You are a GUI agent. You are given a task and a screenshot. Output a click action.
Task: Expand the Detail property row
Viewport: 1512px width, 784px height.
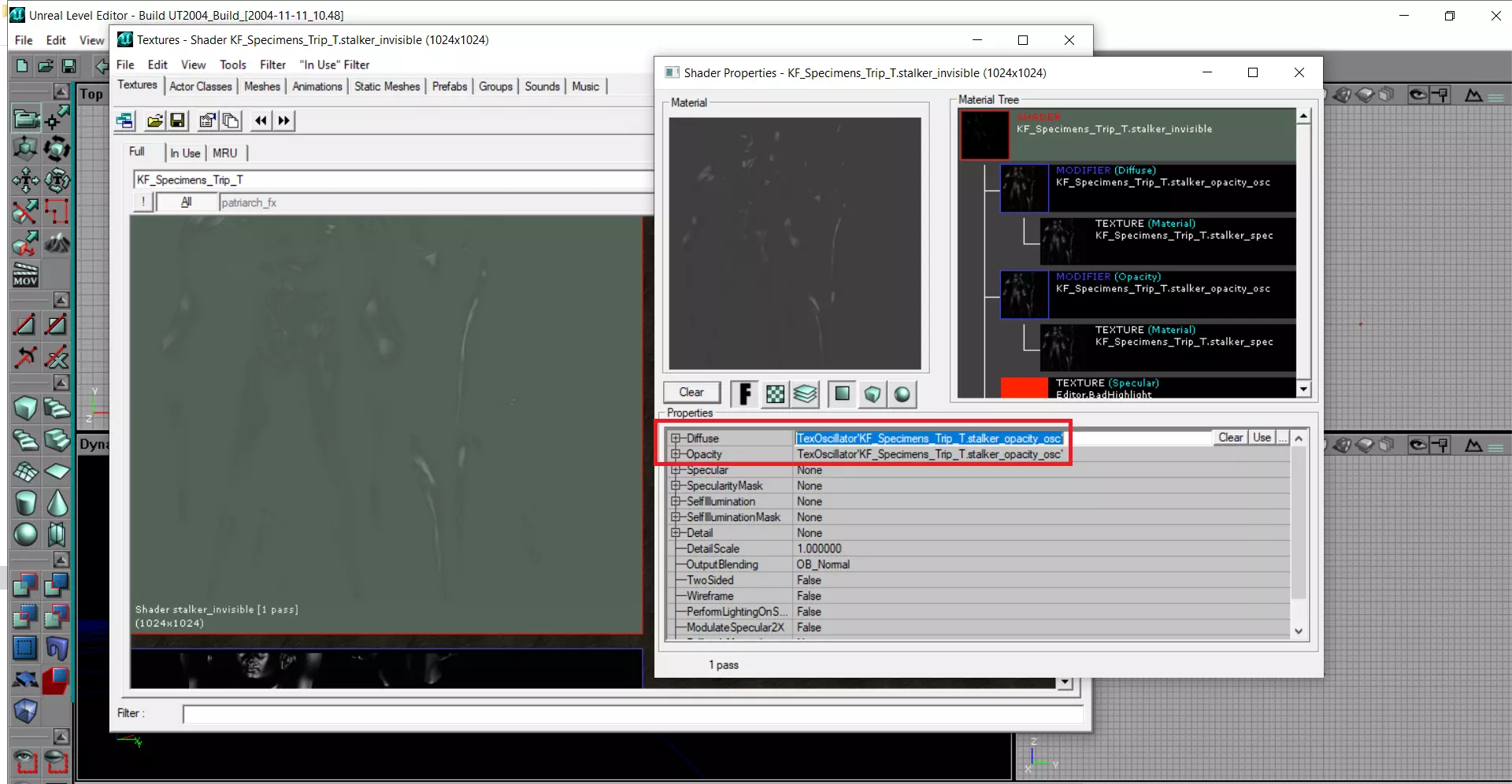coord(675,533)
